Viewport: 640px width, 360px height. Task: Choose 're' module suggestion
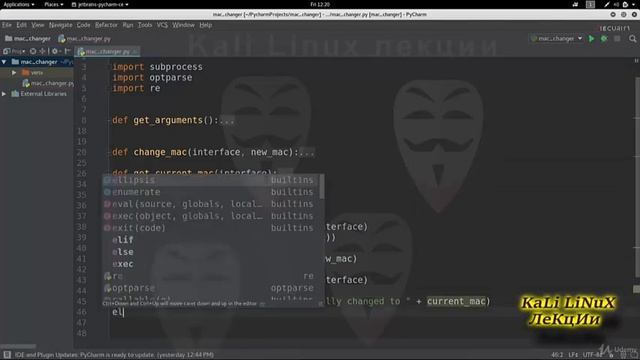tap(210, 276)
